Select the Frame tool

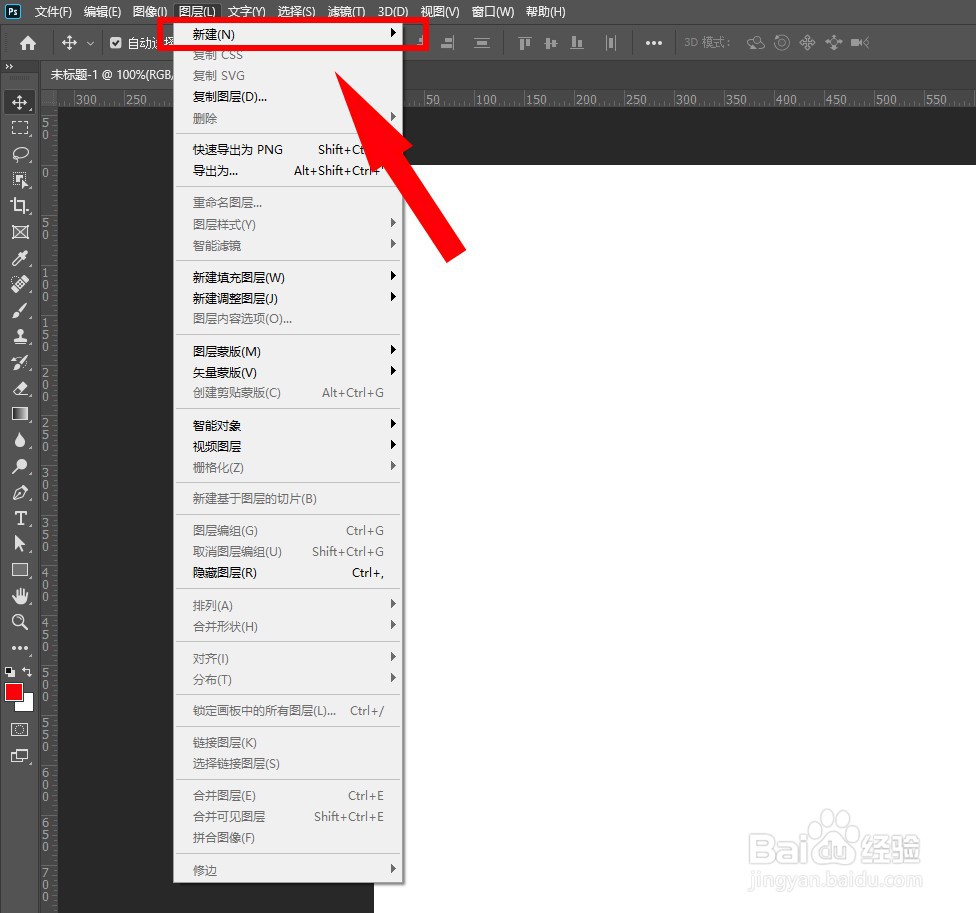click(20, 232)
